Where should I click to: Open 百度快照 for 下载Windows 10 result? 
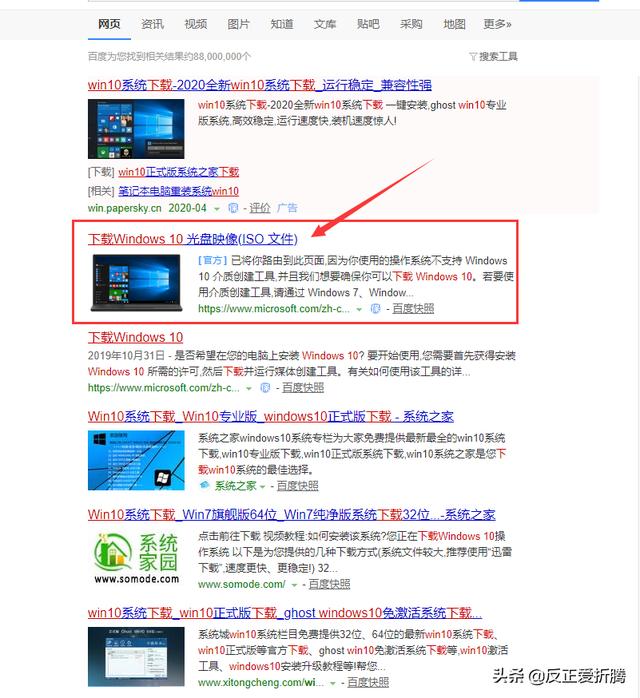click(303, 388)
